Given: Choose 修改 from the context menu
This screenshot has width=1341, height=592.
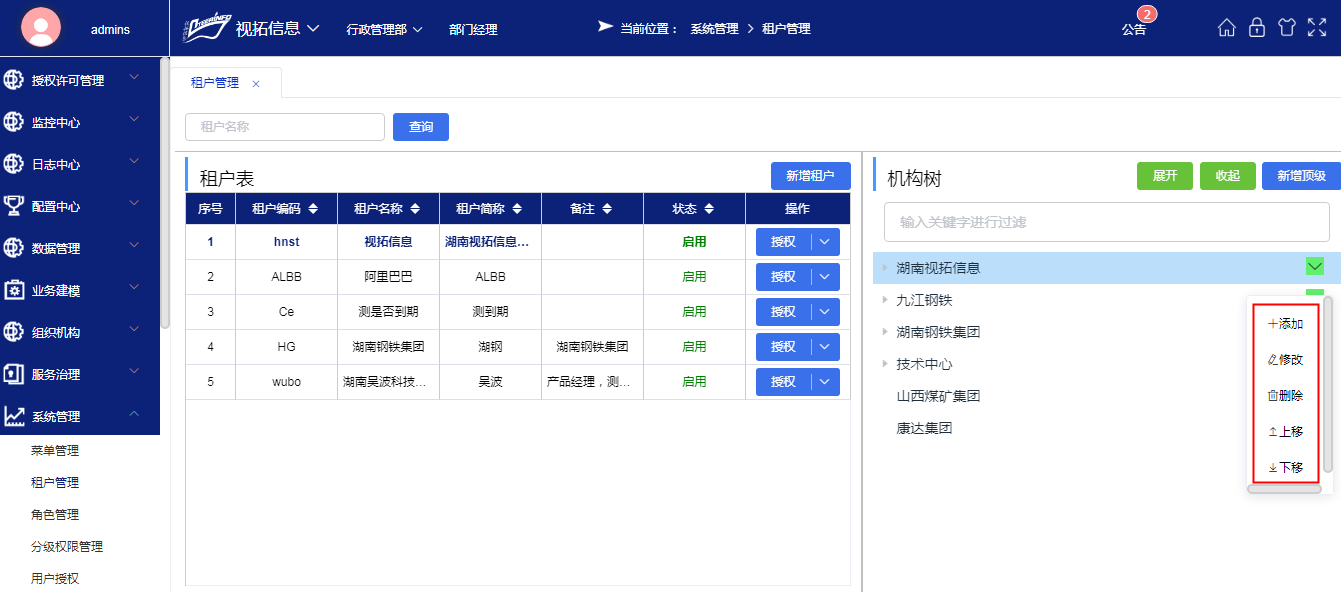Looking at the screenshot, I should 1286,360.
